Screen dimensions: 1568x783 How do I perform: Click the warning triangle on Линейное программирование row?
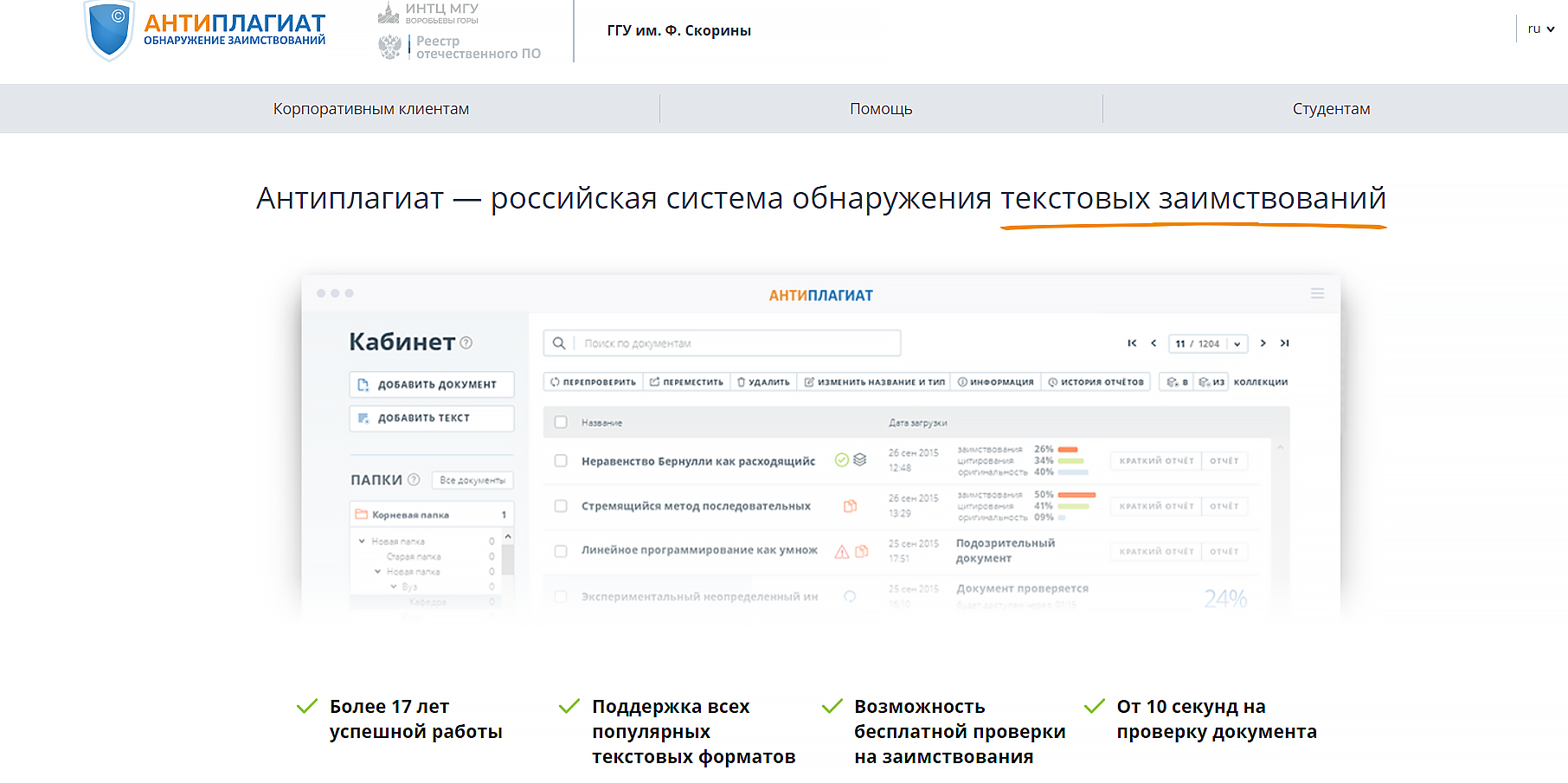(x=841, y=551)
